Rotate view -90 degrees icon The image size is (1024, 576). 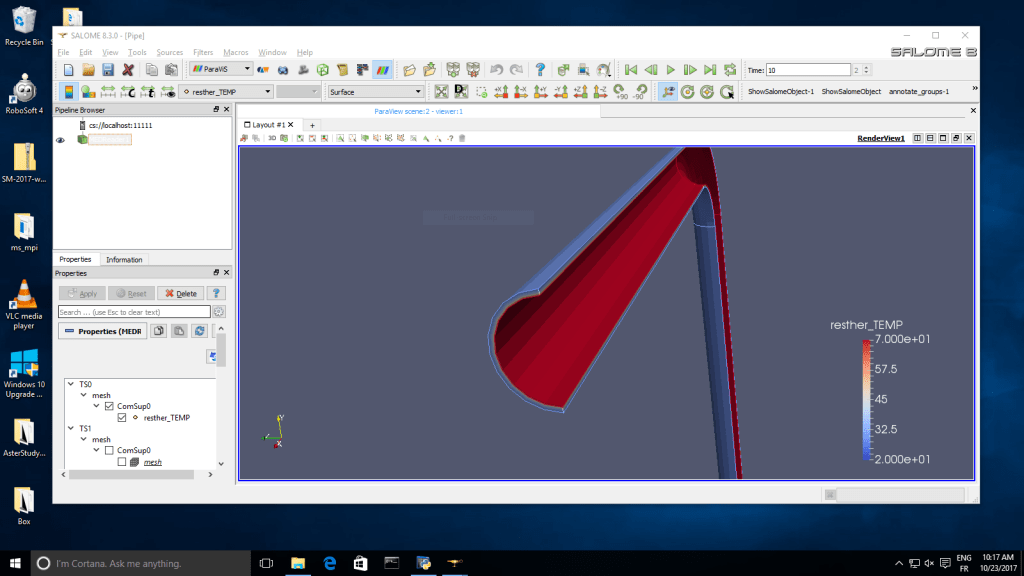tap(641, 92)
